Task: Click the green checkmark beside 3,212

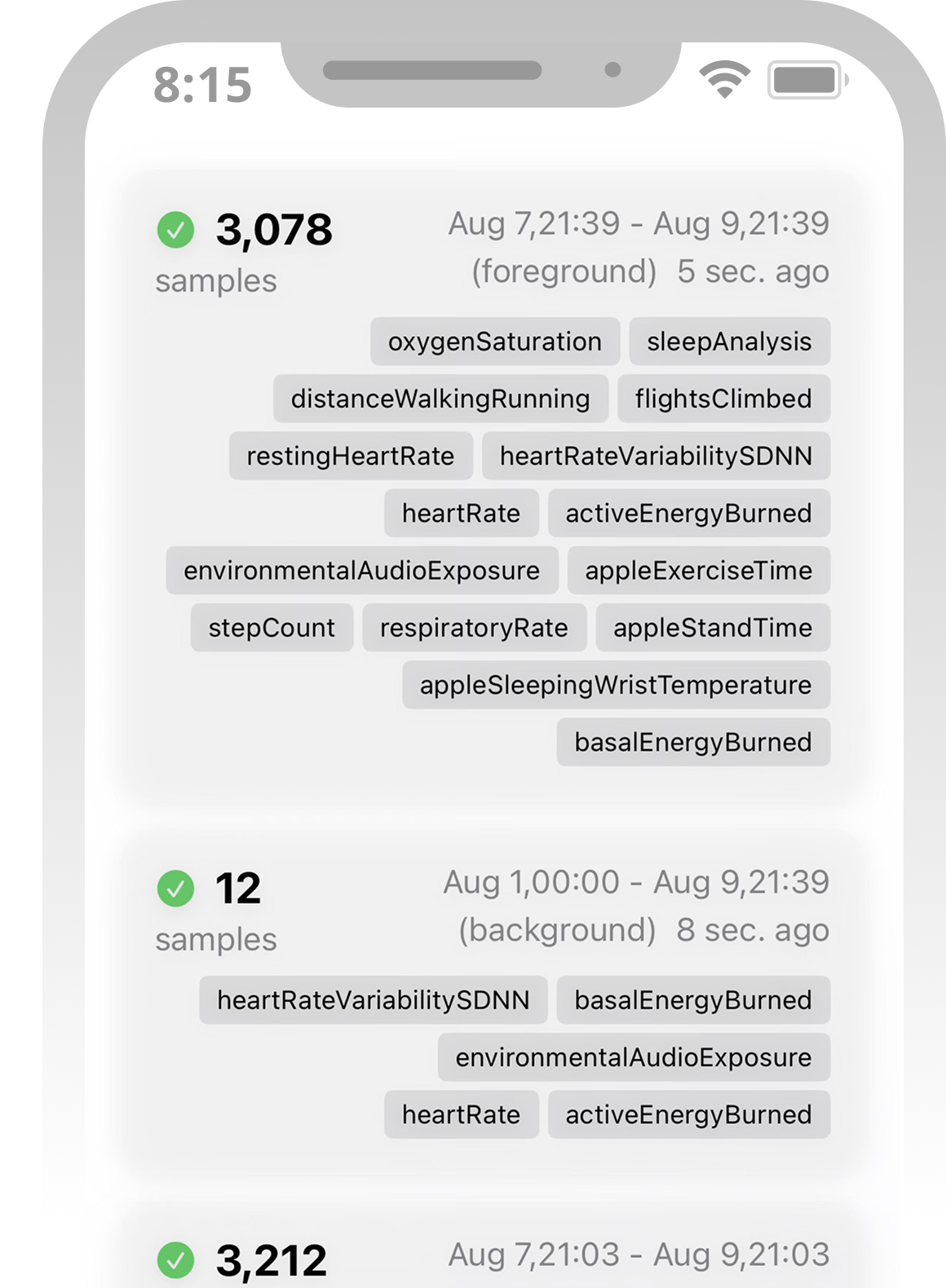Action: pyautogui.click(x=175, y=1260)
